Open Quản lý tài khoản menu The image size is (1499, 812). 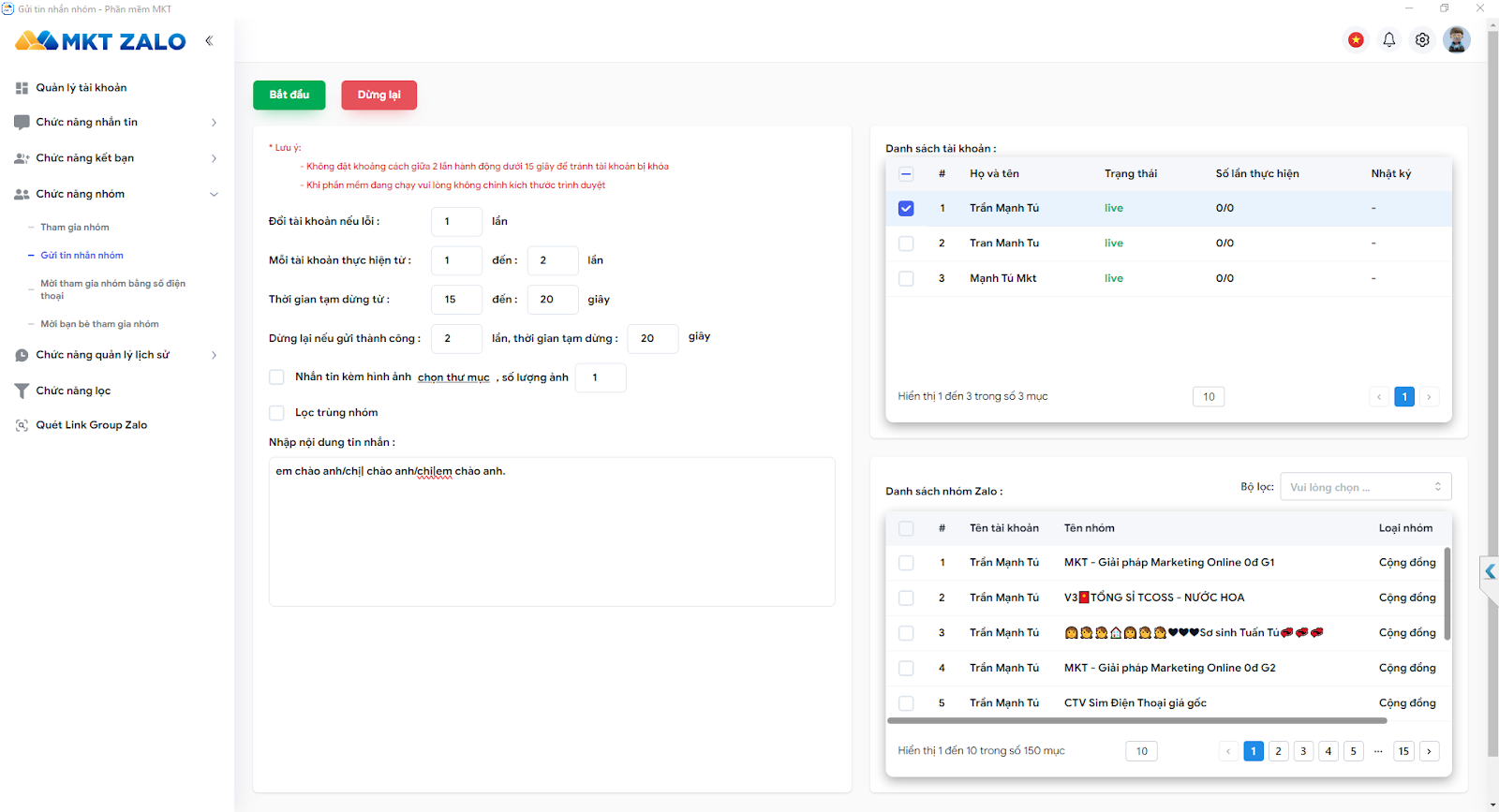pos(82,88)
